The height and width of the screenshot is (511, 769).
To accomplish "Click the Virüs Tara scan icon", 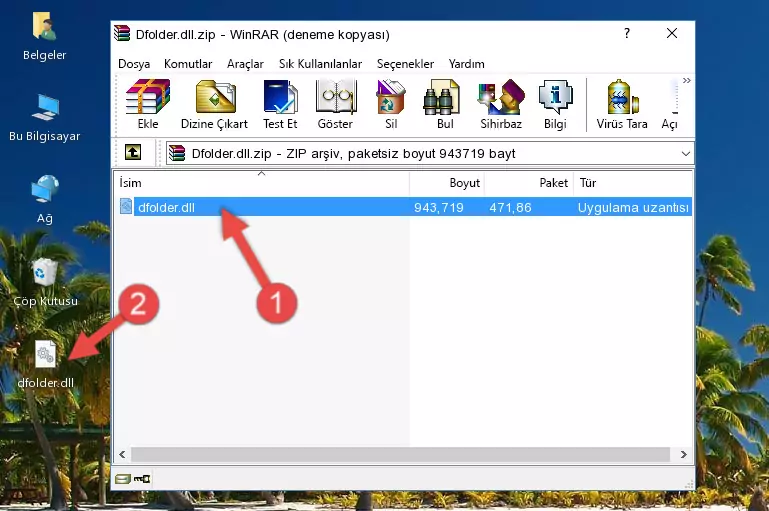I will click(622, 104).
